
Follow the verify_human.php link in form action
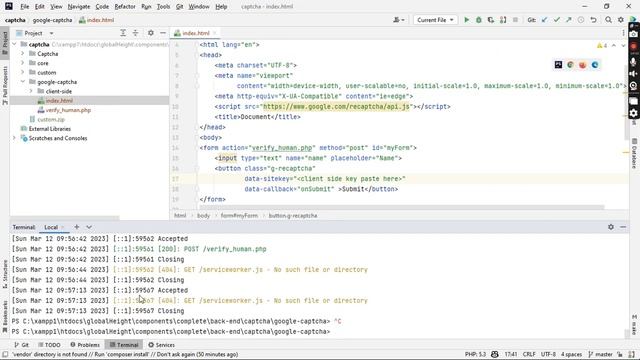click(x=282, y=148)
